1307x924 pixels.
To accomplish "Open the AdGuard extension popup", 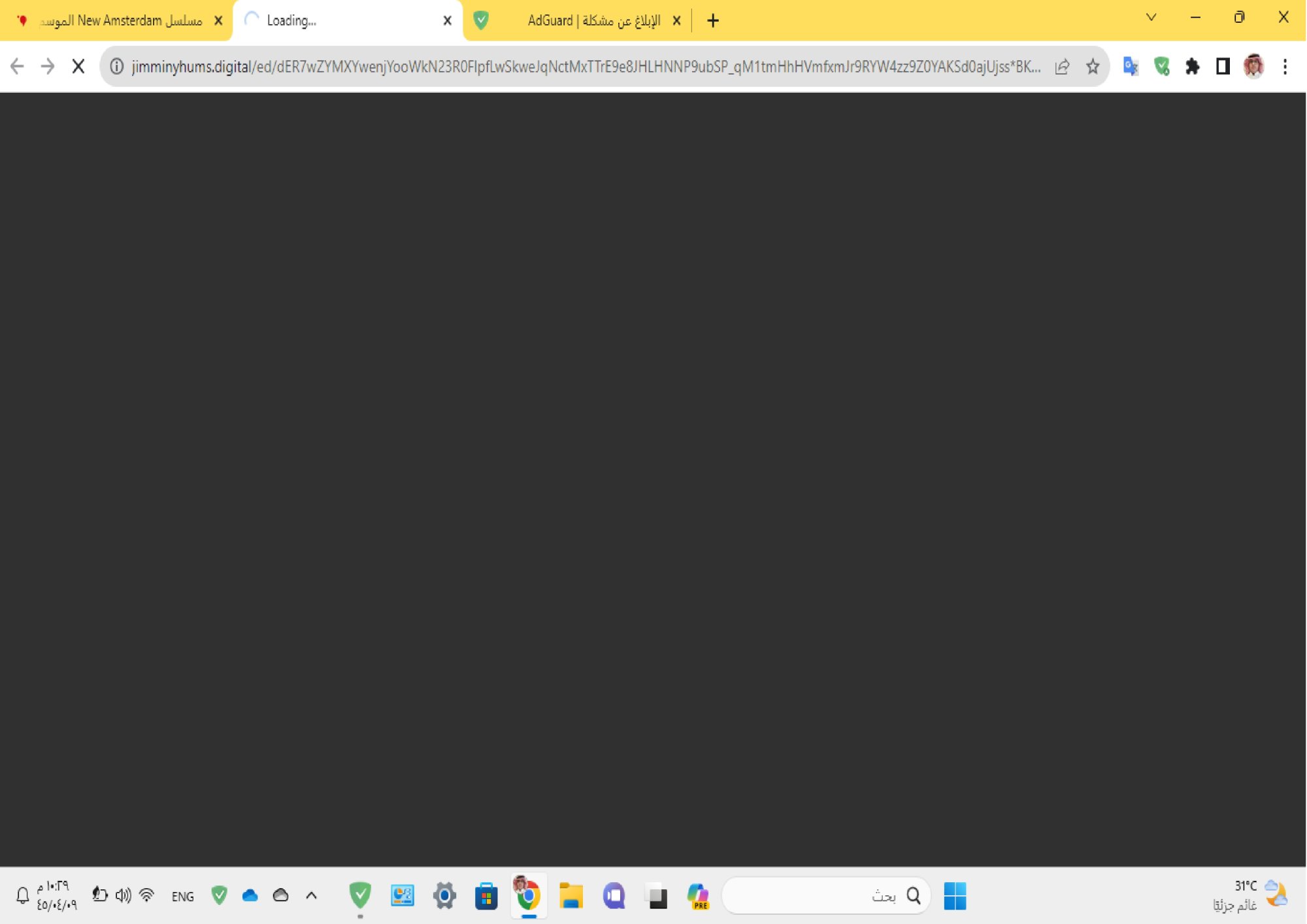I will (1163, 65).
